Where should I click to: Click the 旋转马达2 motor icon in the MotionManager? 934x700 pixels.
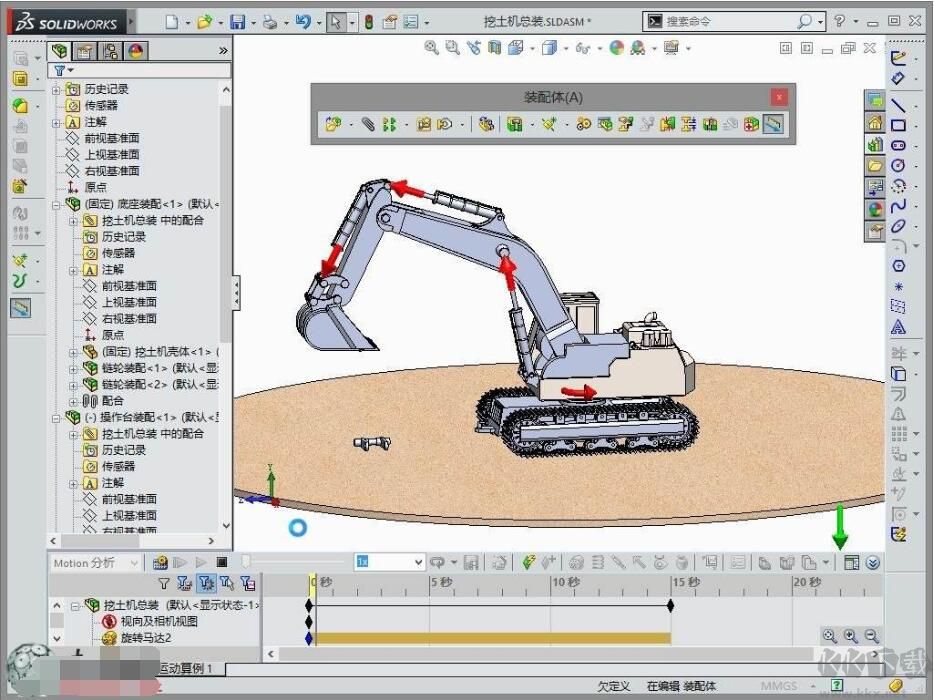coord(108,637)
